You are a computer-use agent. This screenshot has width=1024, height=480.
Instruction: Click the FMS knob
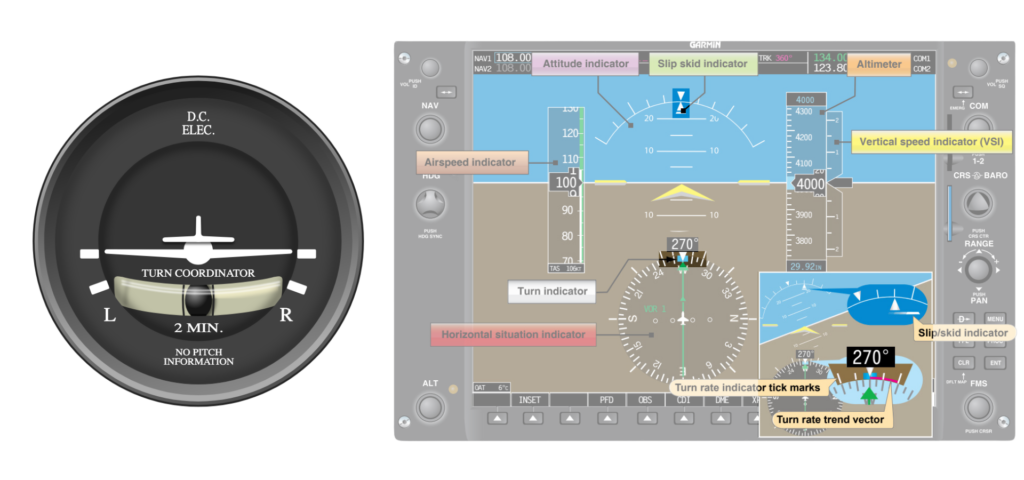(x=978, y=407)
